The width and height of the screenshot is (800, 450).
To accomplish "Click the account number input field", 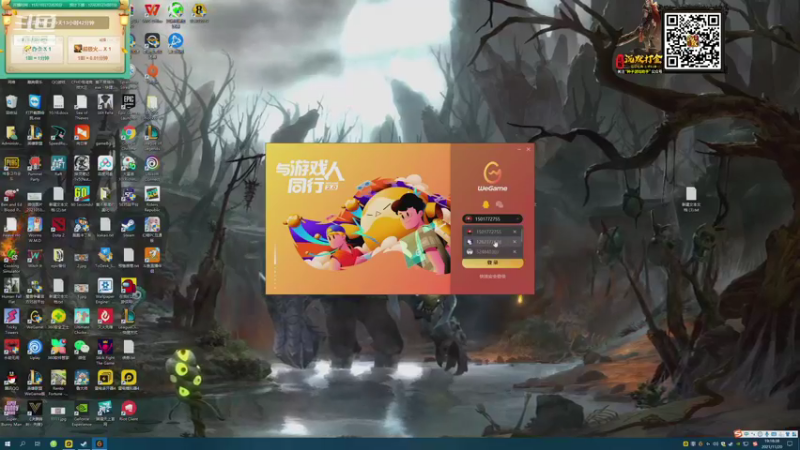I will 492,219.
